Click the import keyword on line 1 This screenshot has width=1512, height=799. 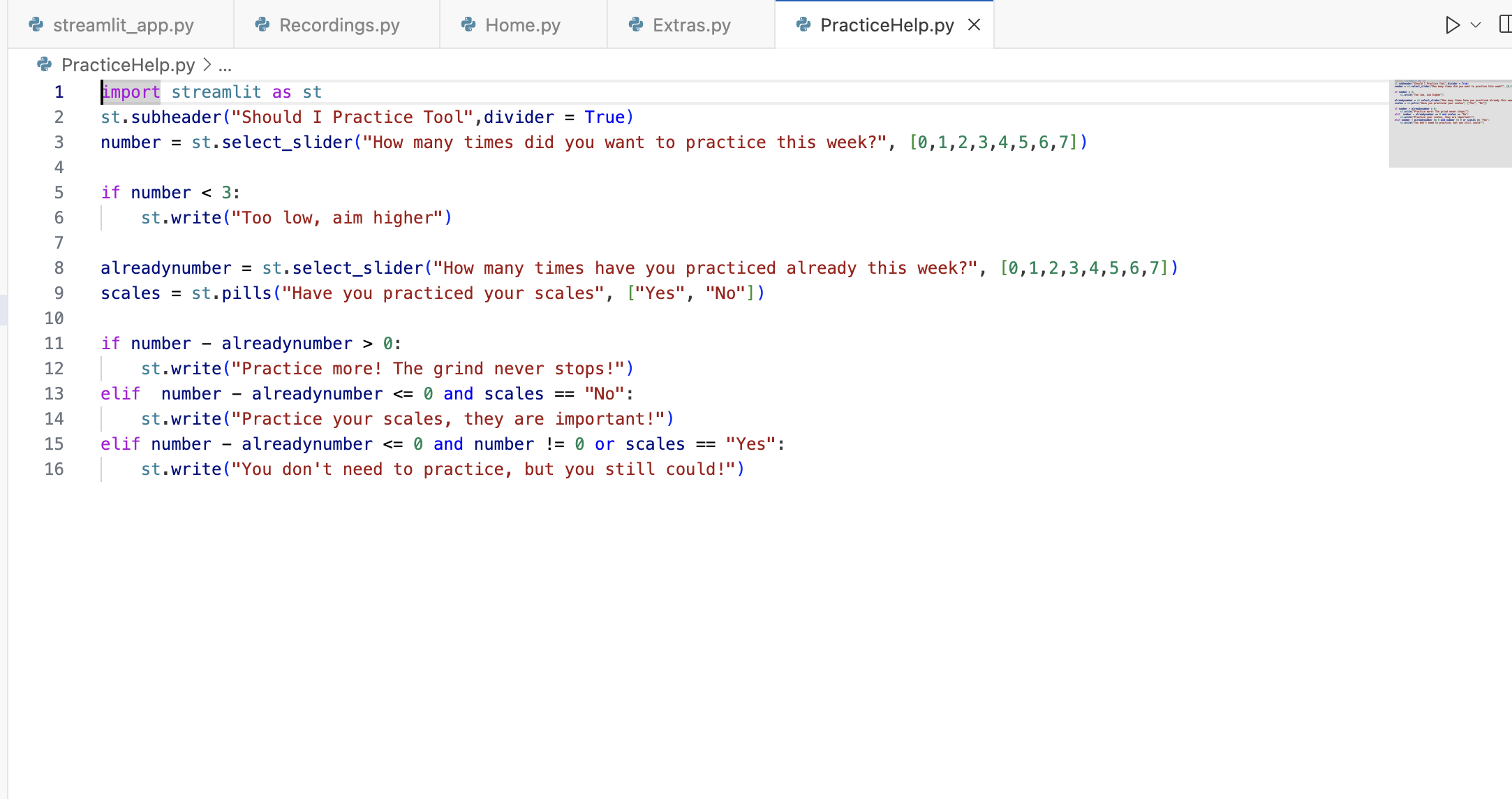coord(131,92)
